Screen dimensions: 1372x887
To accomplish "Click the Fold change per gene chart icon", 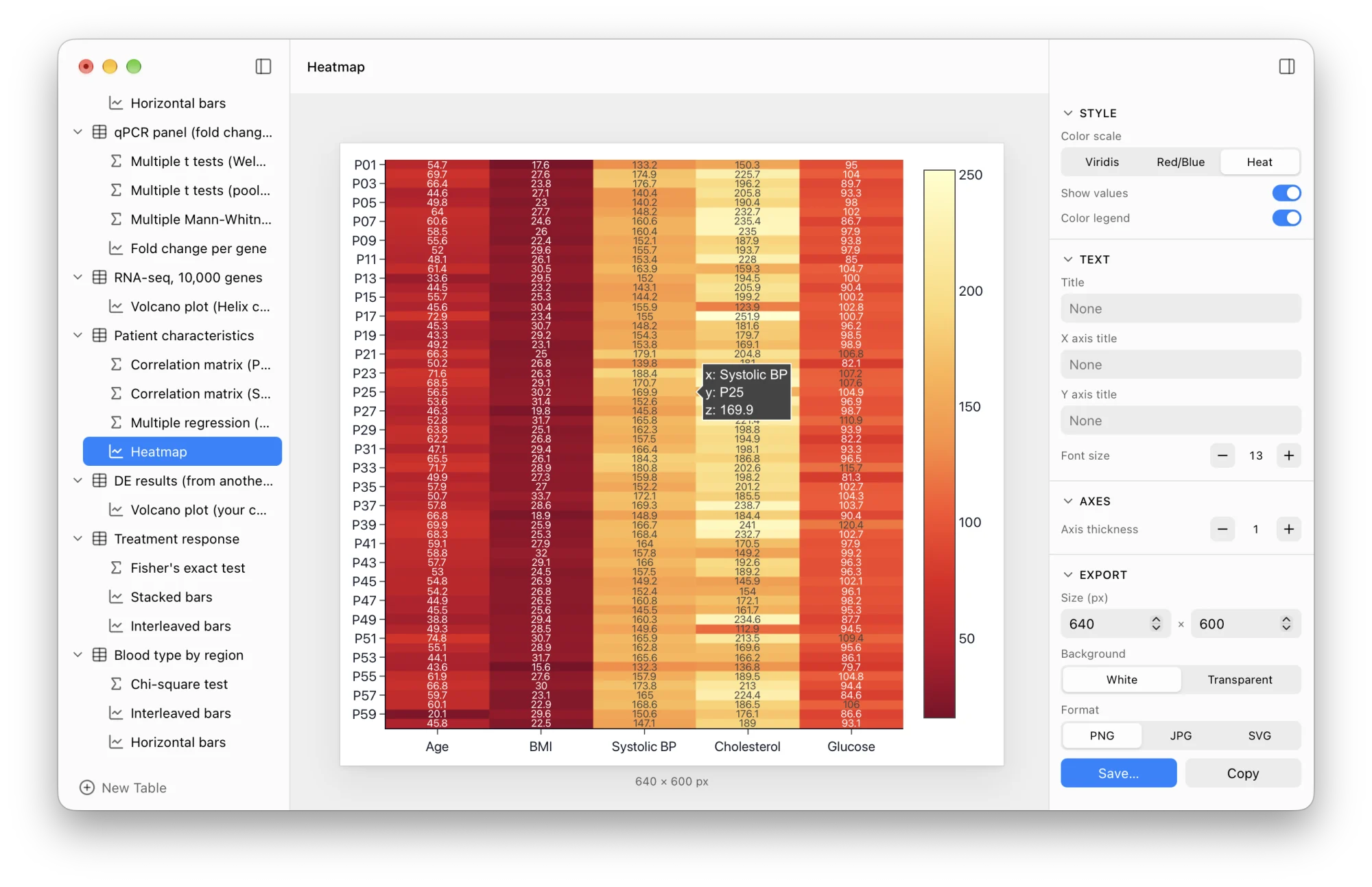I will (x=116, y=248).
